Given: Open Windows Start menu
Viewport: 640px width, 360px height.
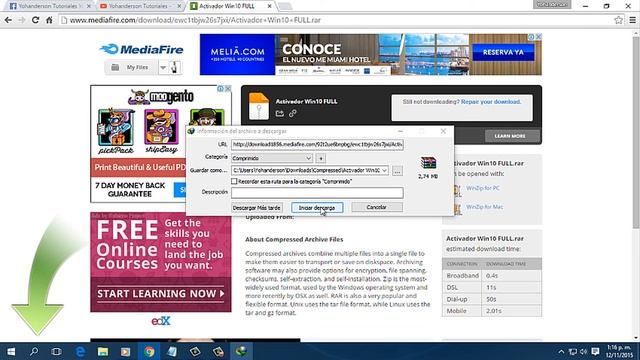Looking at the screenshot, I should click(11, 351).
